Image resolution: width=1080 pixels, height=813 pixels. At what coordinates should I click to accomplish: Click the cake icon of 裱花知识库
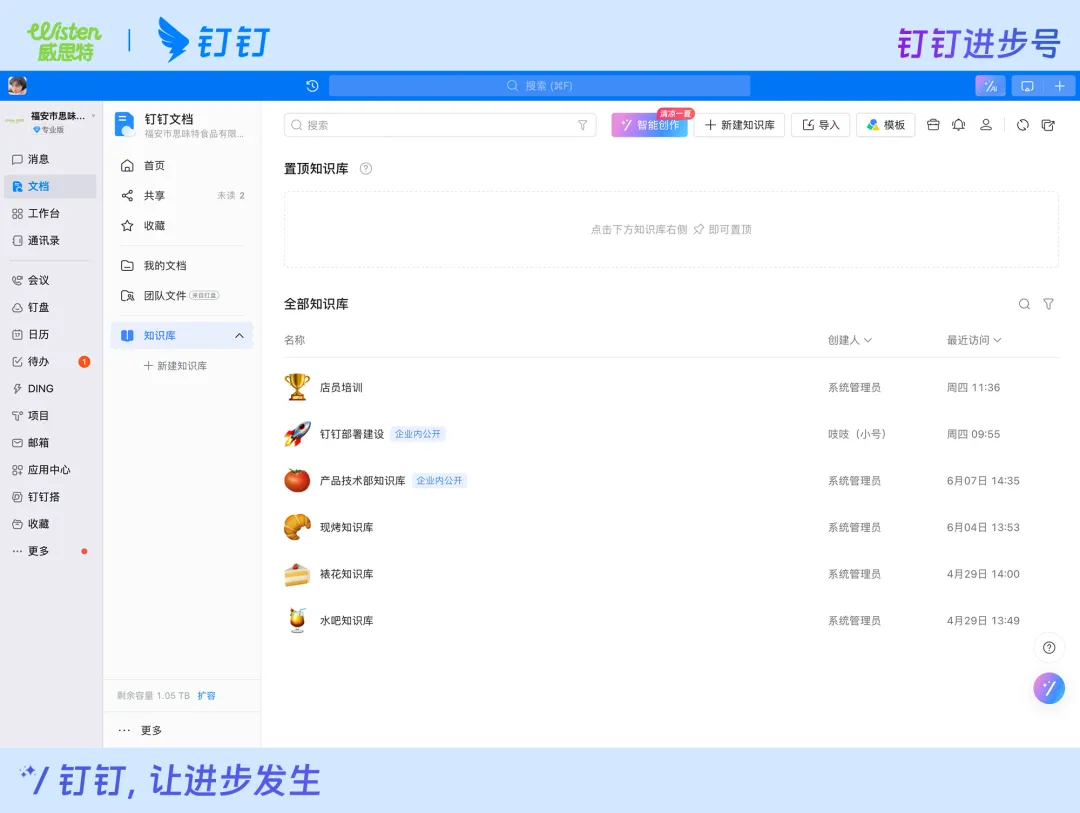click(x=297, y=574)
